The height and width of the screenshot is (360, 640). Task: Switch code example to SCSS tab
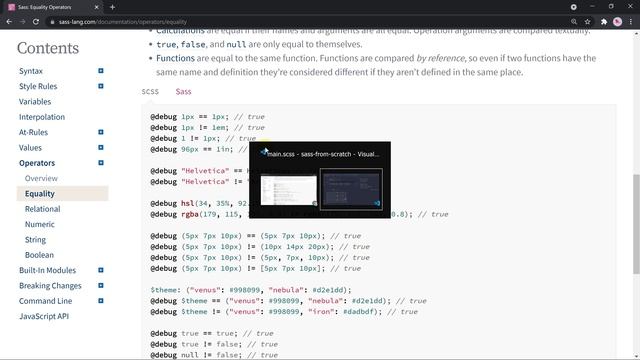(x=150, y=91)
